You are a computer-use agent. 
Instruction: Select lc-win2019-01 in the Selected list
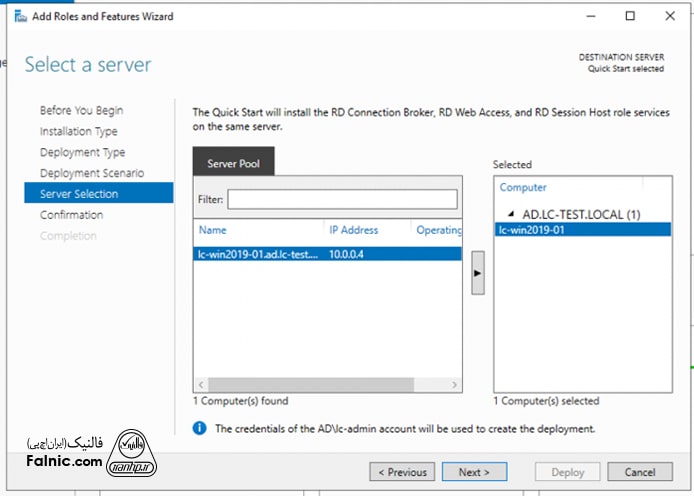coord(532,229)
